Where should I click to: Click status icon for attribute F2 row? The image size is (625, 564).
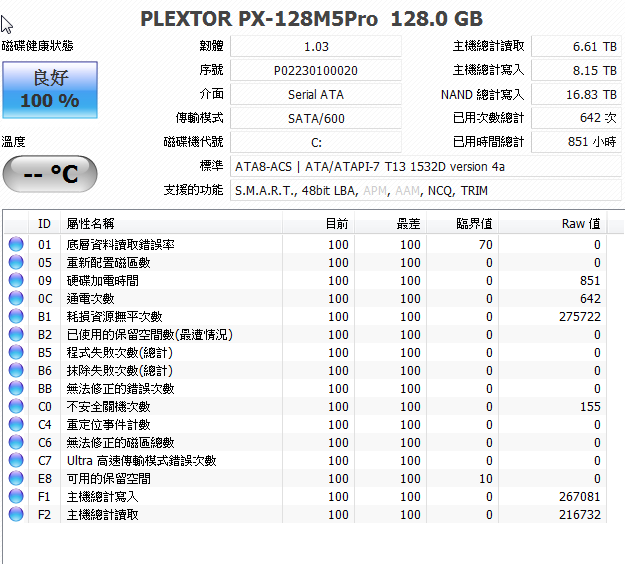pos(16,514)
